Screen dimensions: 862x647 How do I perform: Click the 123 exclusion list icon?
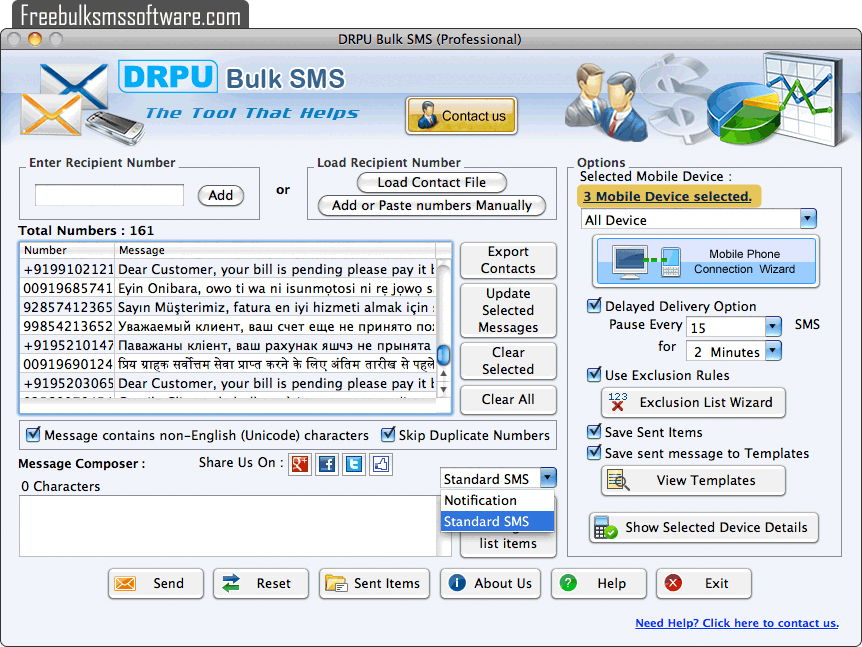pyautogui.click(x=617, y=402)
